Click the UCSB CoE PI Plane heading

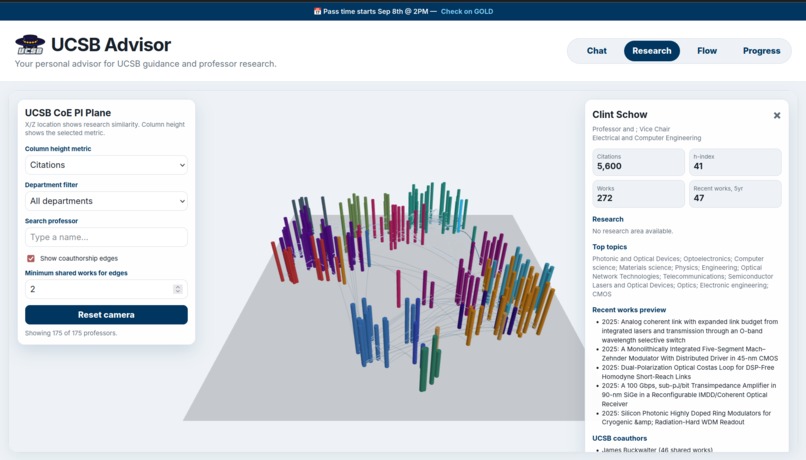pyautogui.click(x=68, y=113)
